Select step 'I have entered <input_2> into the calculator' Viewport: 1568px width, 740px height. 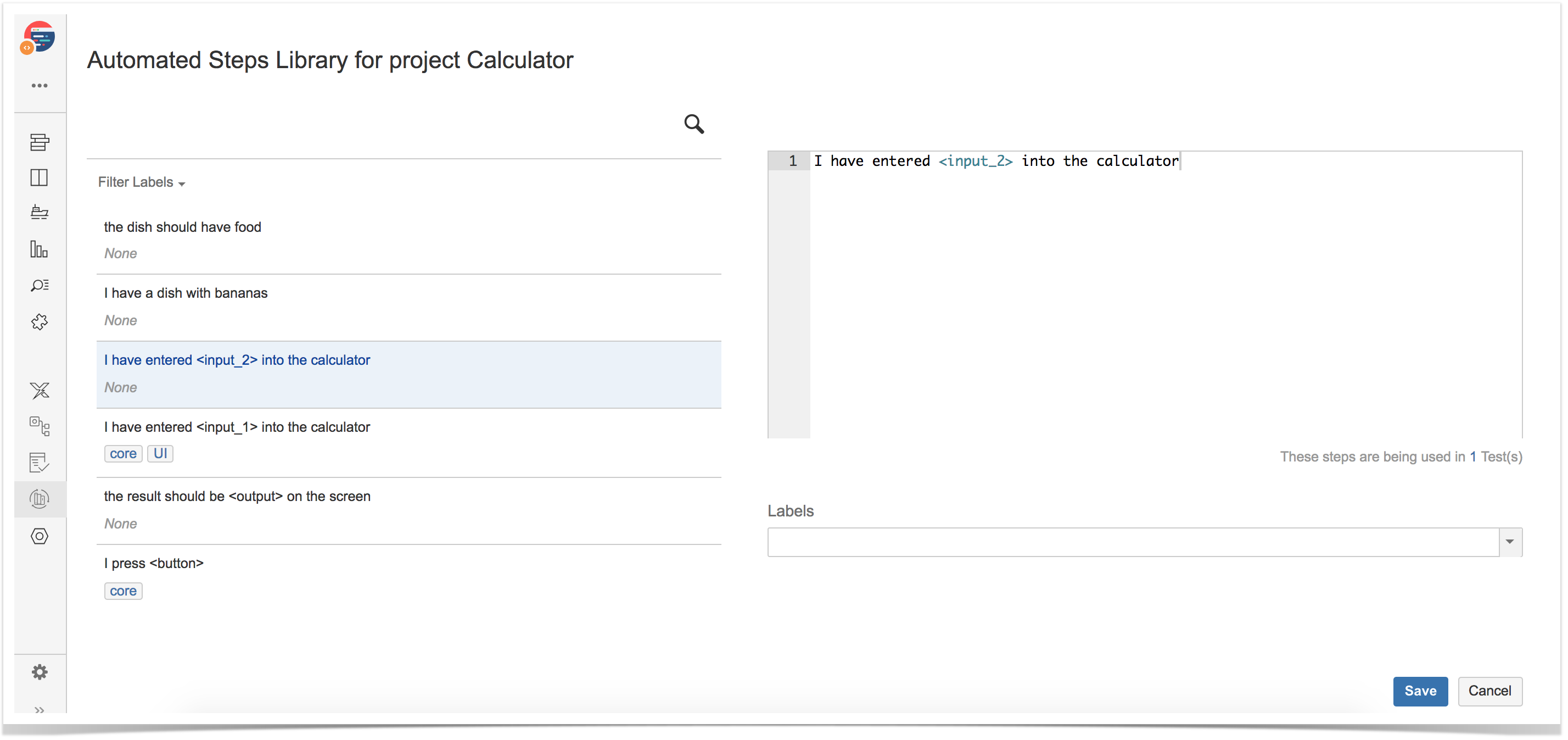(409, 375)
